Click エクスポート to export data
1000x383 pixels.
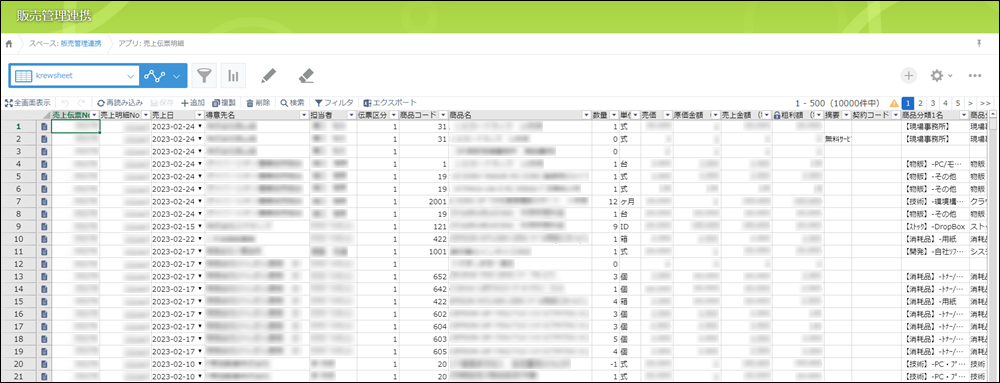(390, 103)
